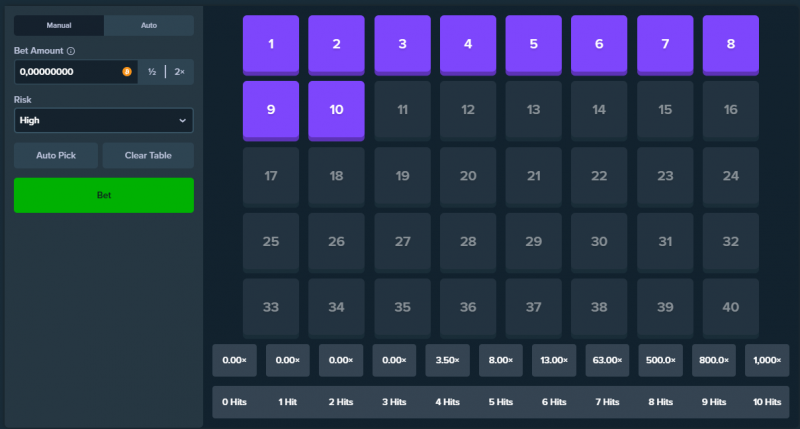Switch to the Manual tab
The image size is (800, 429).
(59, 26)
